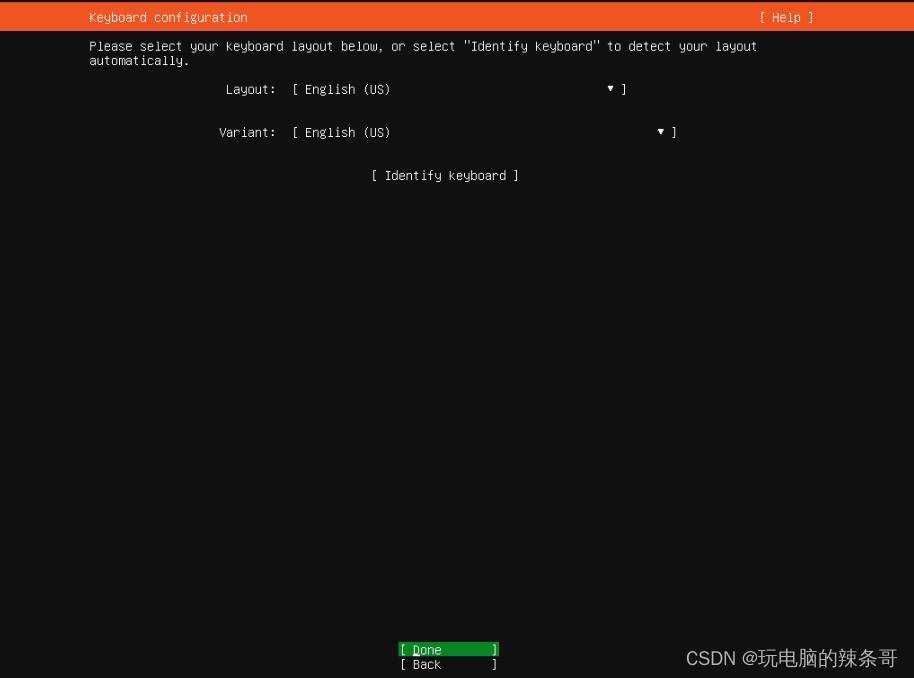
Task: Click the "Layout:" field label
Action: [x=250, y=90]
